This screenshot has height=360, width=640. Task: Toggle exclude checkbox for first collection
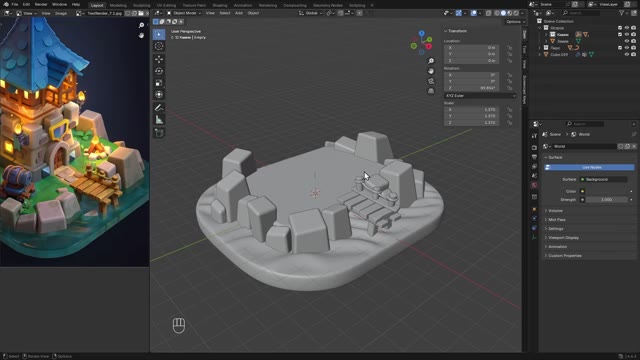click(620, 28)
